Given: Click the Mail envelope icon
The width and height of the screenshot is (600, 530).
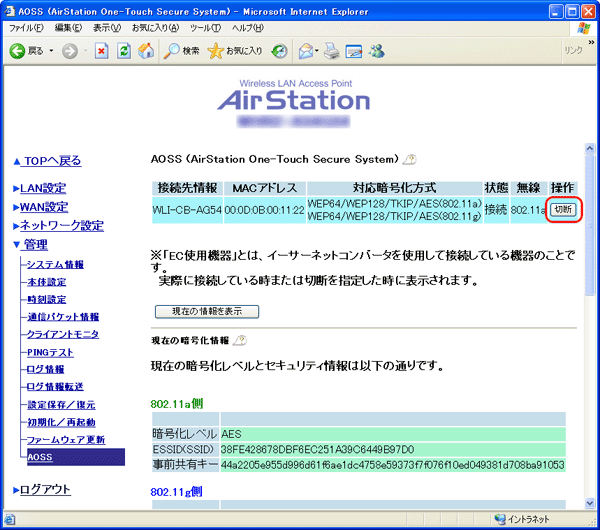Looking at the screenshot, I should tap(306, 51).
